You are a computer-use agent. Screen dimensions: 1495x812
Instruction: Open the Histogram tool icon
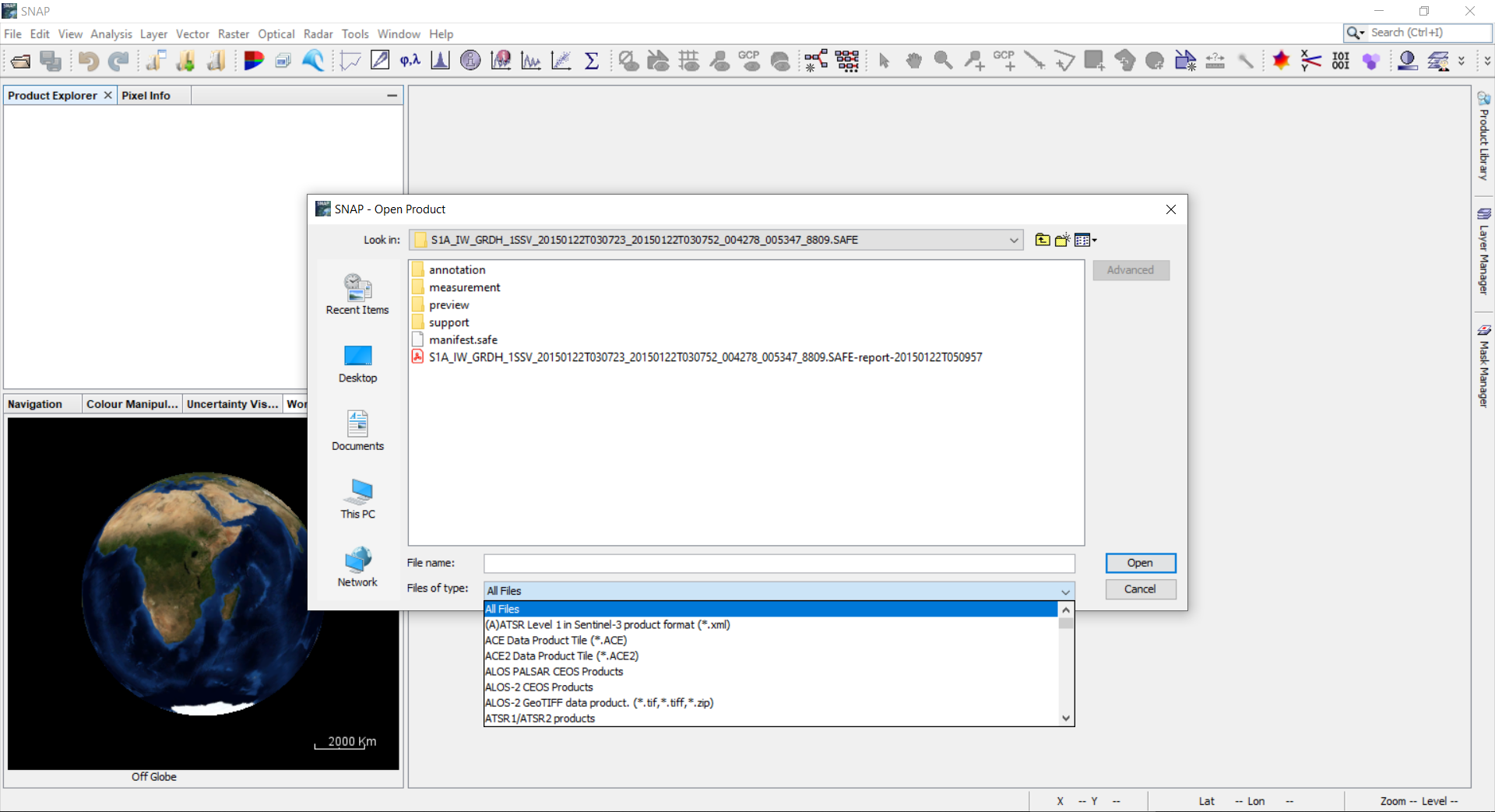440,61
